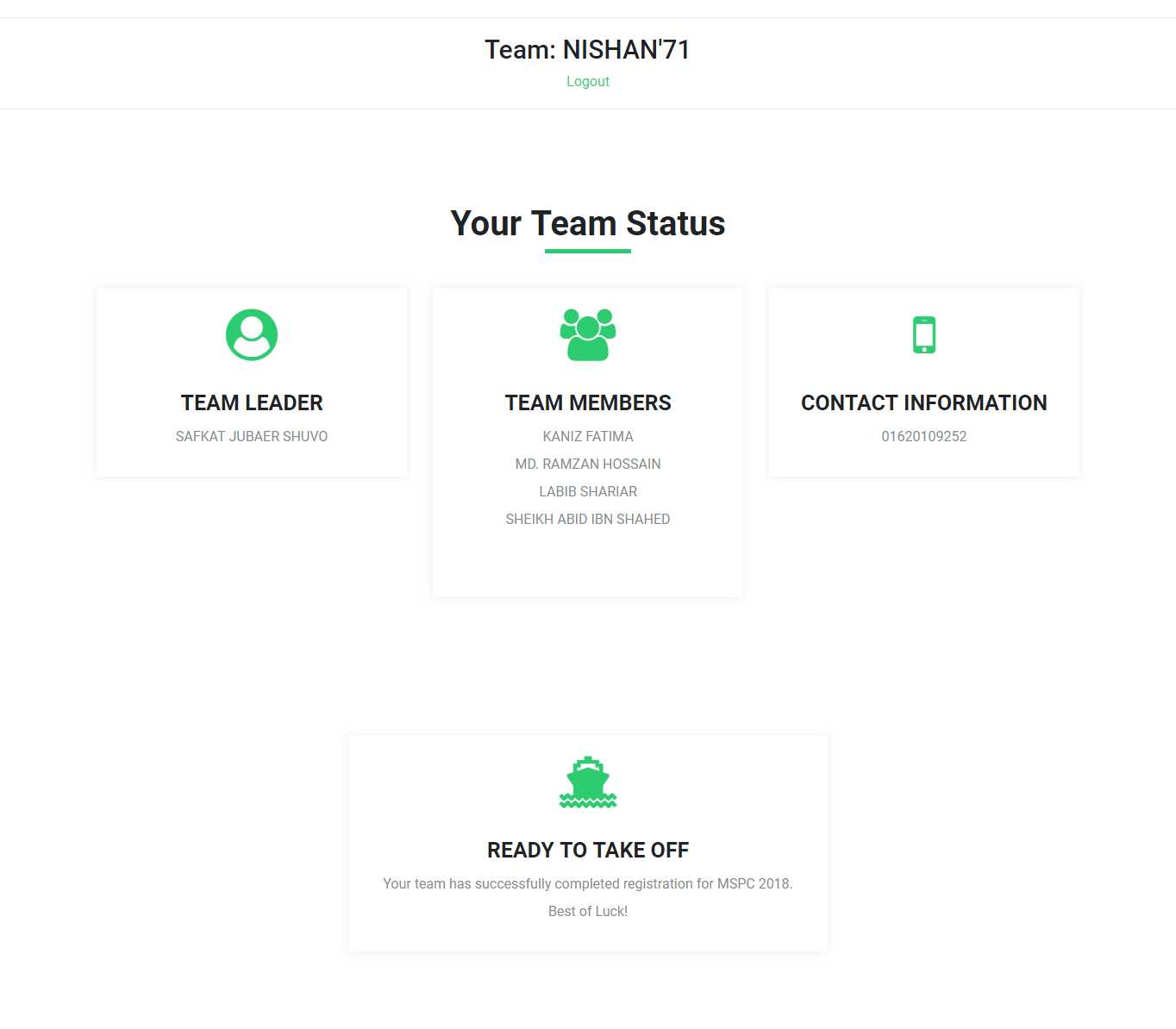Viewport: 1176px width, 1029px height.
Task: Click team member SHEIKH ABID IBN SHAHED
Action: coord(588,519)
